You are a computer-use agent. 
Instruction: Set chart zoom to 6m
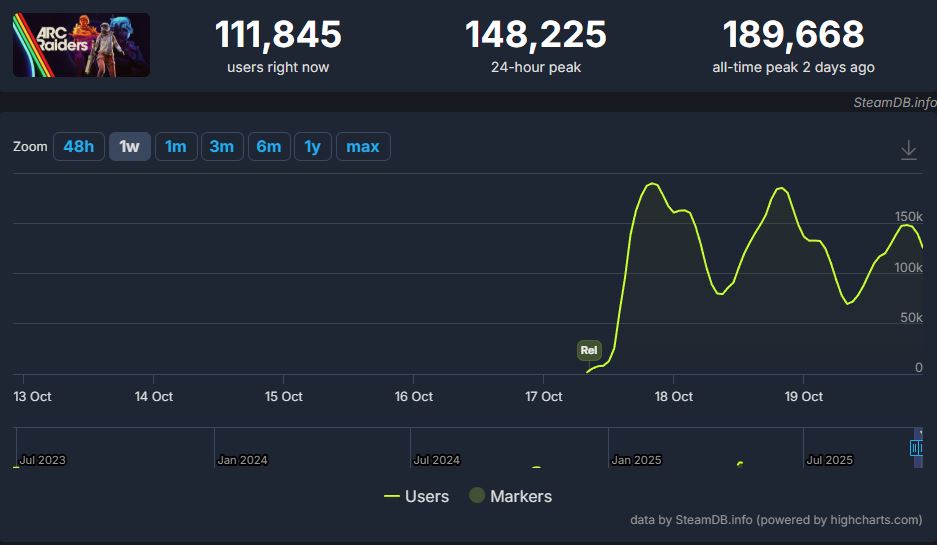click(269, 146)
